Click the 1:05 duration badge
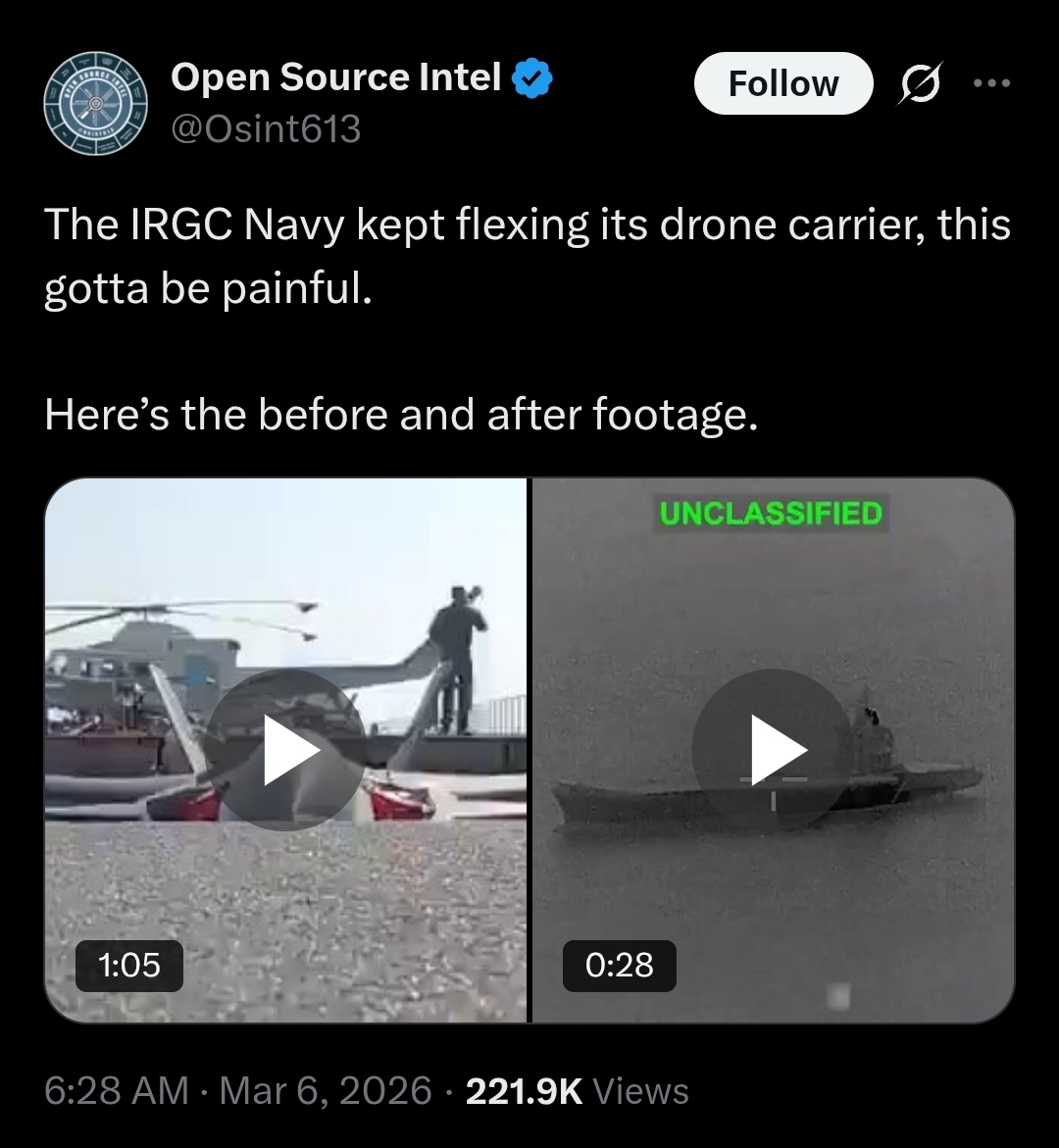Screen dimensions: 1059x1148 128,965
